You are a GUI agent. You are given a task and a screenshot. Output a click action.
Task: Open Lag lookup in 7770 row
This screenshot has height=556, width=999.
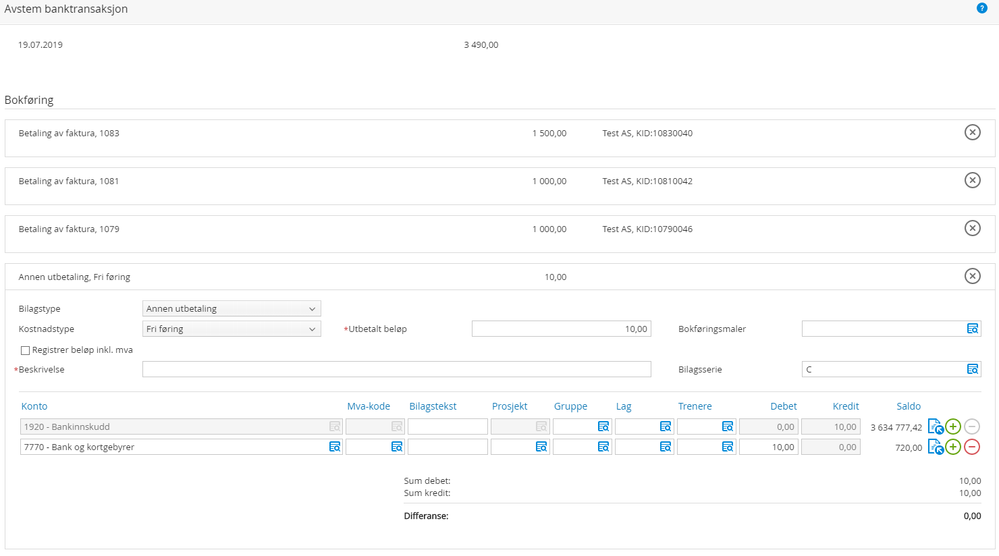tap(665, 447)
